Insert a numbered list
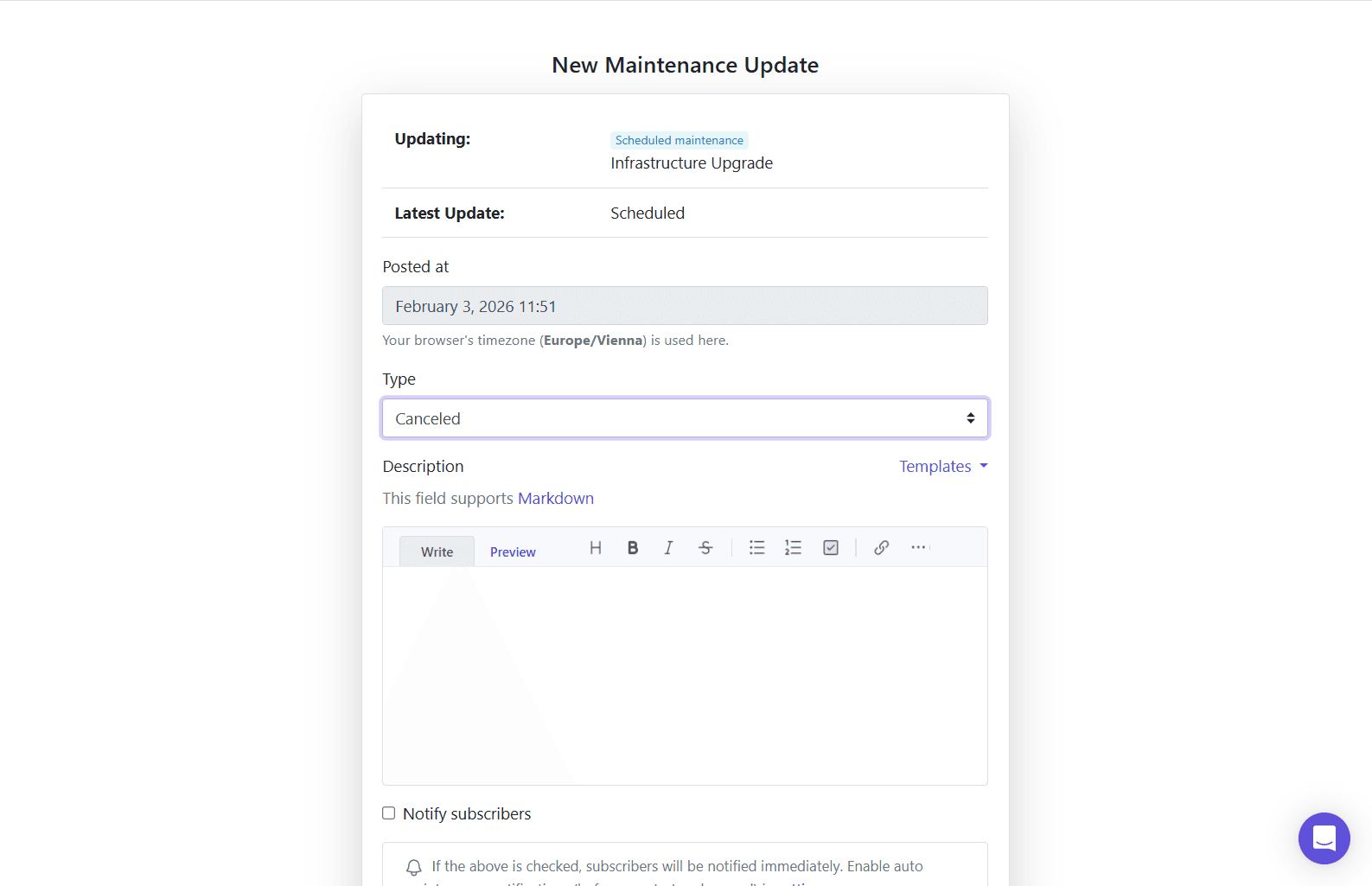Screen dimensions: 1372x886 point(793,548)
